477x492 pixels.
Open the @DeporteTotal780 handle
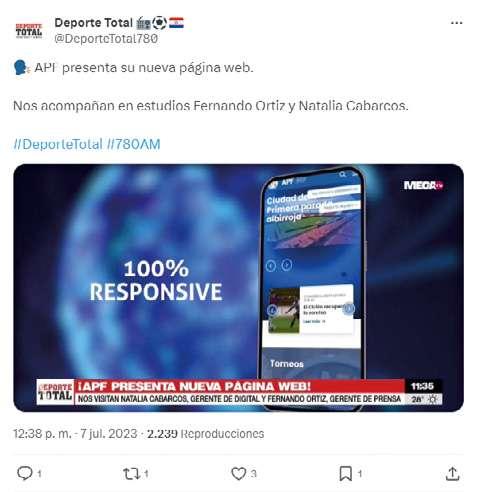(106, 39)
